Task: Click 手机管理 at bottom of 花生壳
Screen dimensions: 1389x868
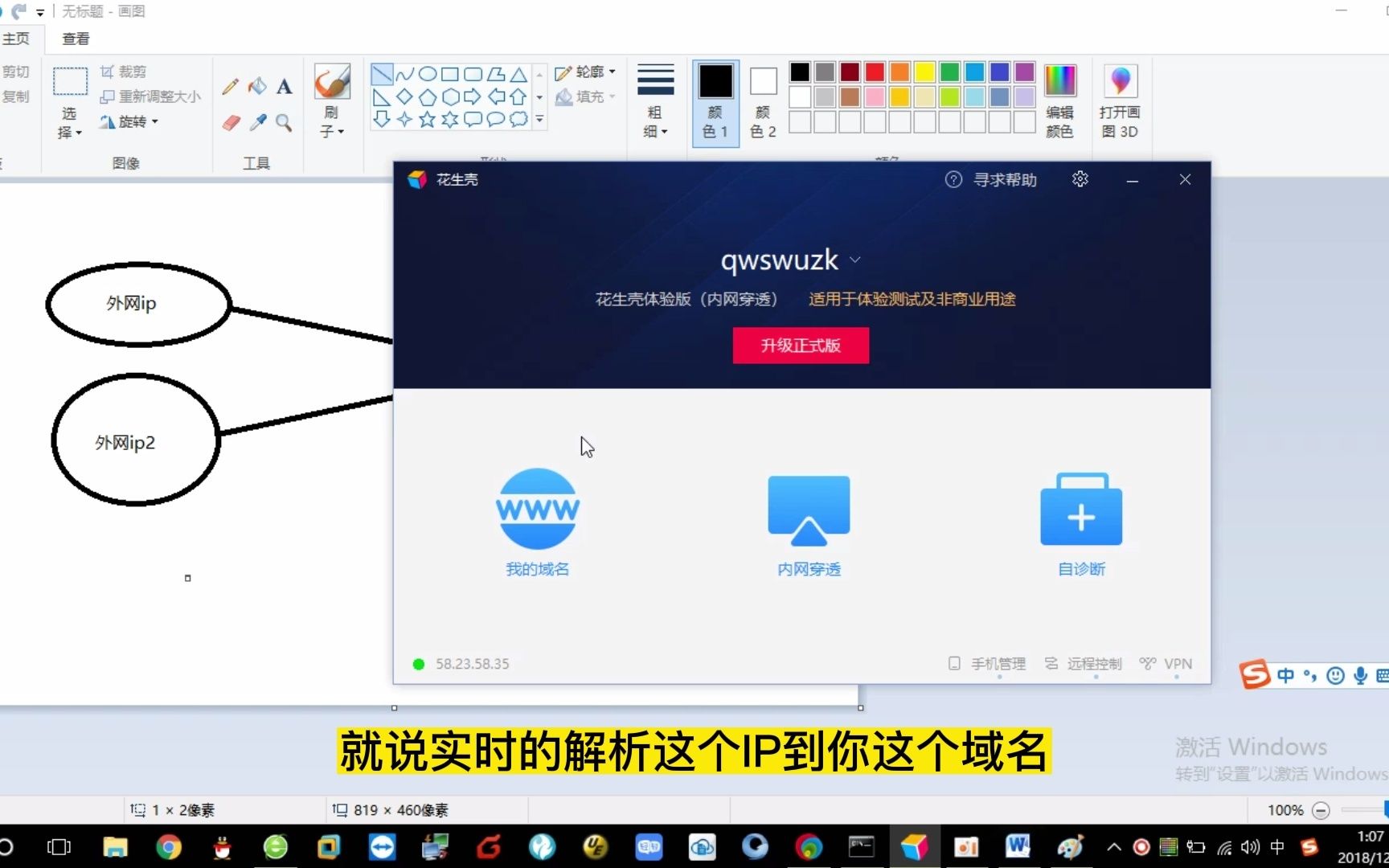Action: (x=987, y=664)
